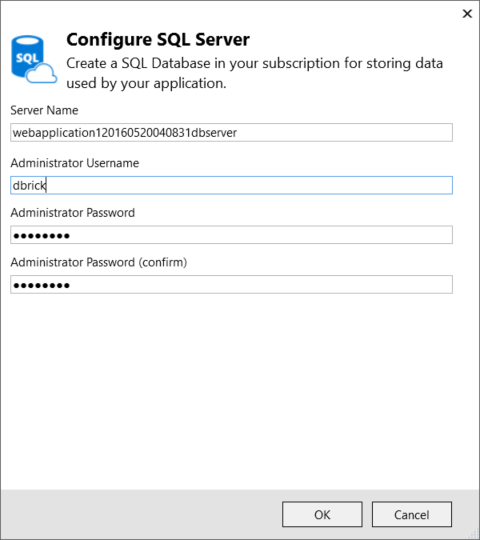Dismiss the dialog with Cancel
Viewport: 480px width, 540px height.
[x=412, y=514]
